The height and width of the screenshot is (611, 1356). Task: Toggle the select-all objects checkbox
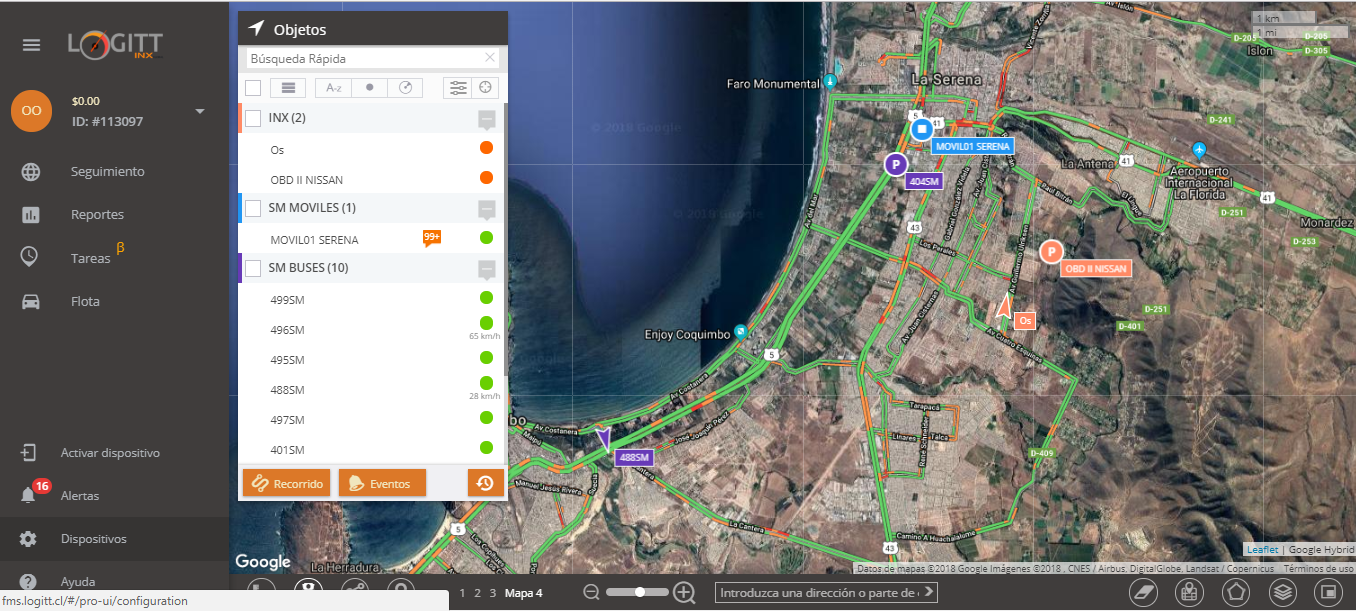click(x=253, y=88)
